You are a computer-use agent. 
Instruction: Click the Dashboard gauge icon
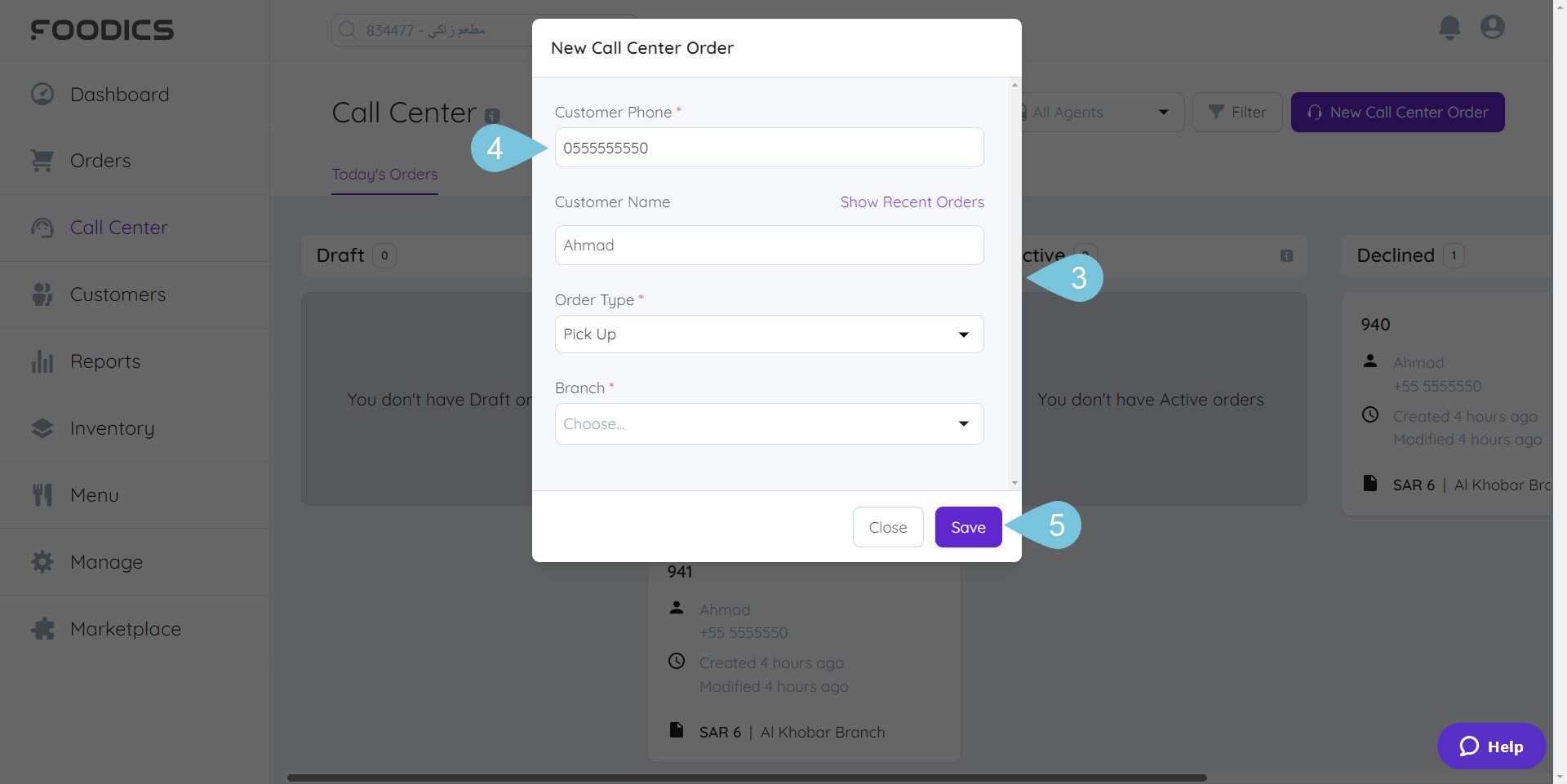[42, 94]
